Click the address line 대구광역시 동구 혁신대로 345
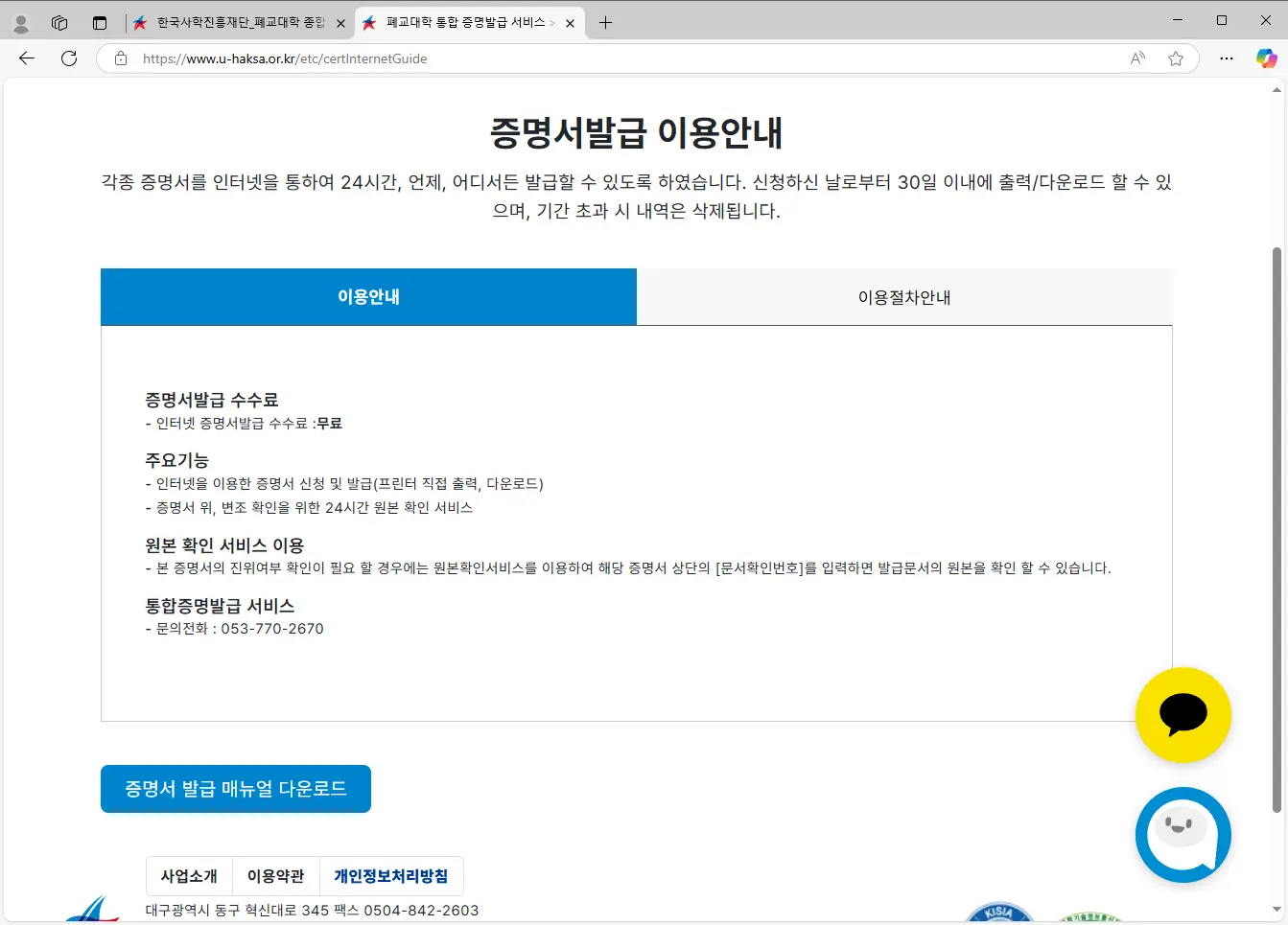The height and width of the screenshot is (925, 1288). [312, 911]
